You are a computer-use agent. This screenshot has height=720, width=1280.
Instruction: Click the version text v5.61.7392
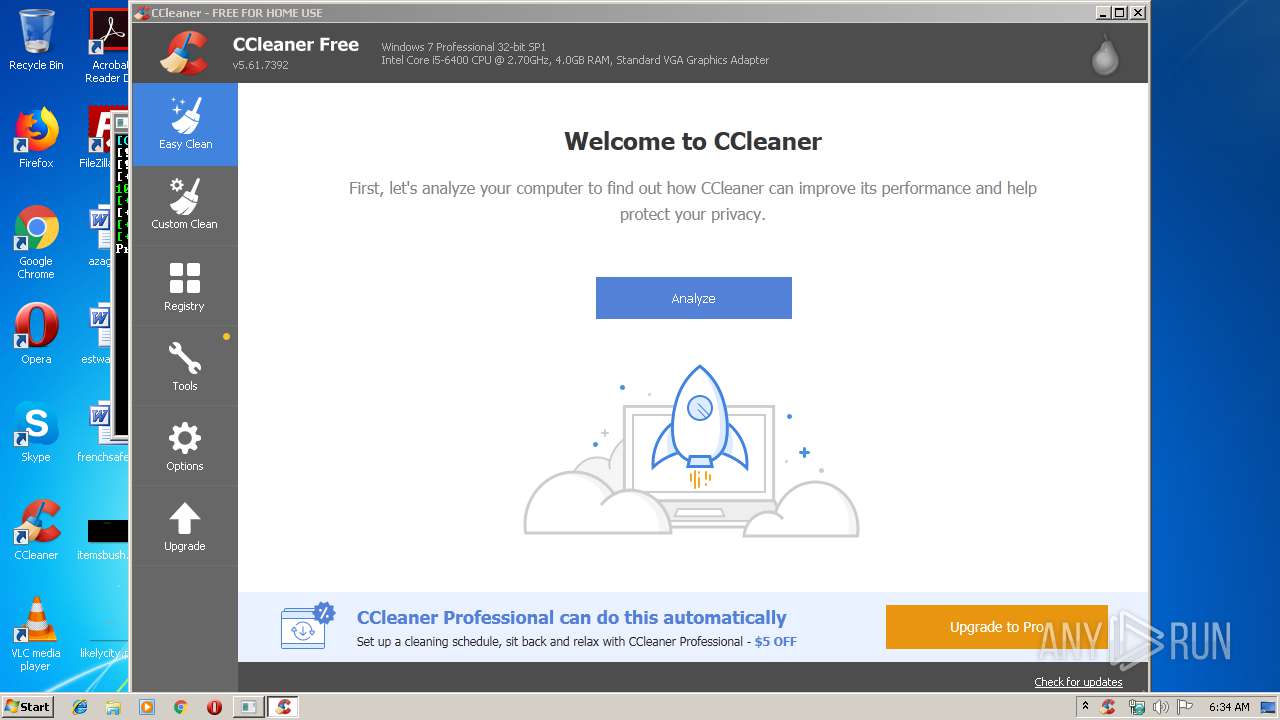click(260, 65)
